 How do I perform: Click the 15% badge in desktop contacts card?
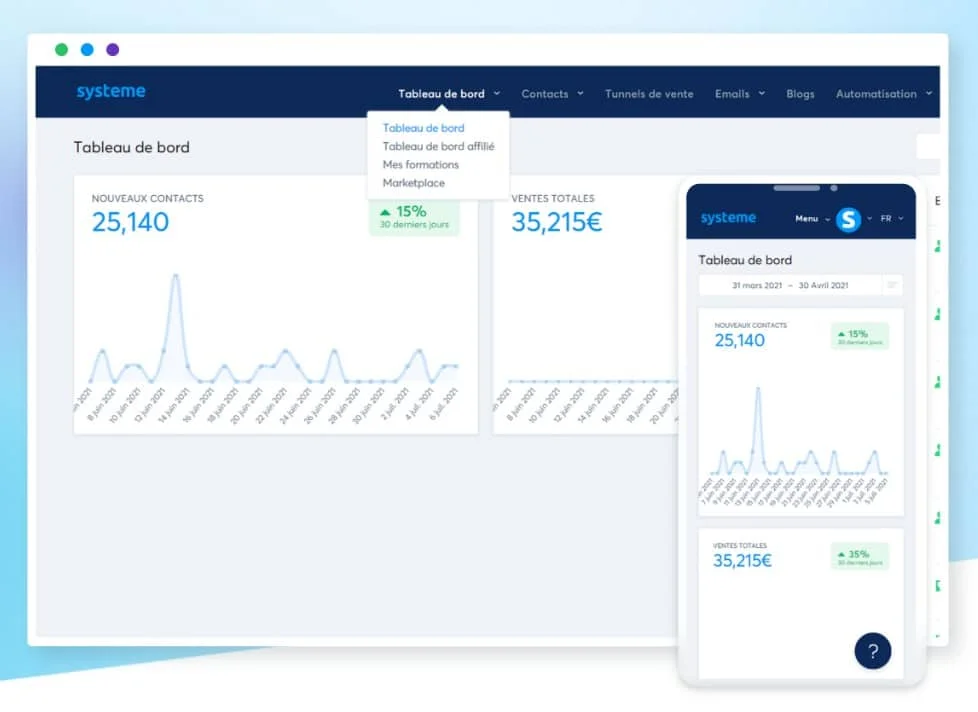pos(414,216)
